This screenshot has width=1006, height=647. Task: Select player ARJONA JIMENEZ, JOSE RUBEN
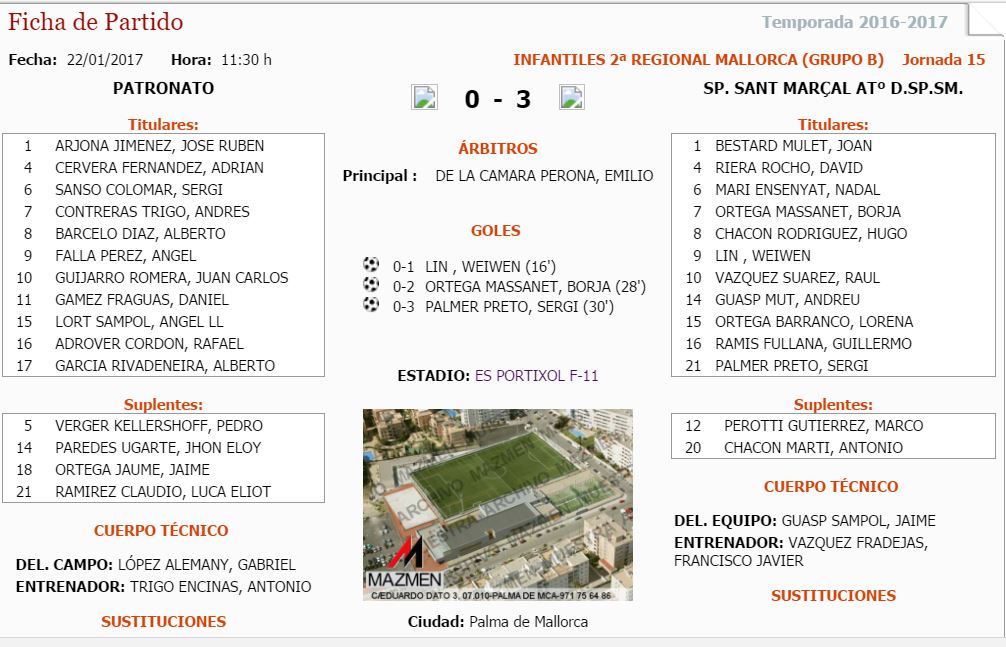(x=159, y=146)
